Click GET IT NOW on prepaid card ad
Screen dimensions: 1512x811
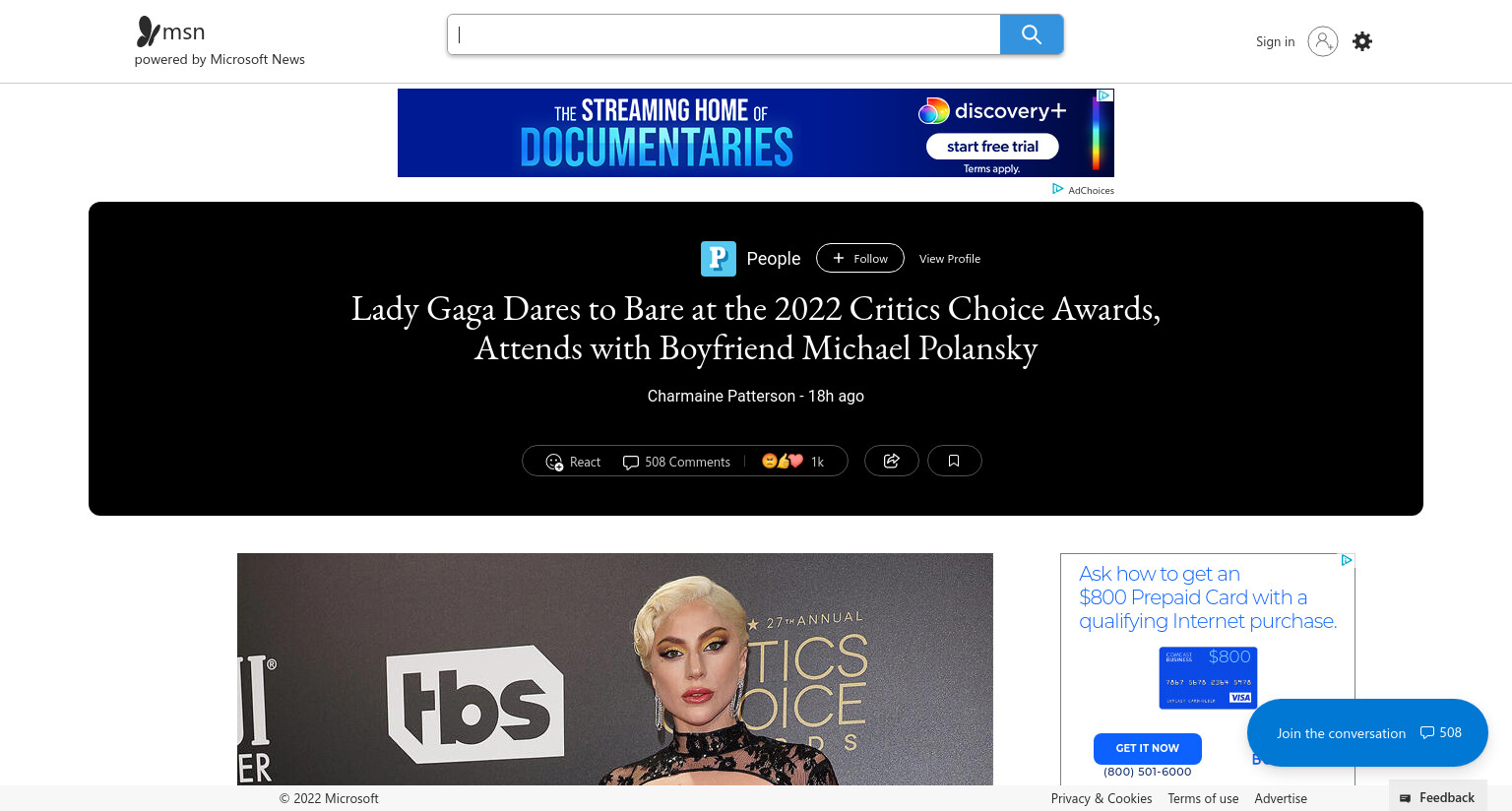click(1147, 748)
